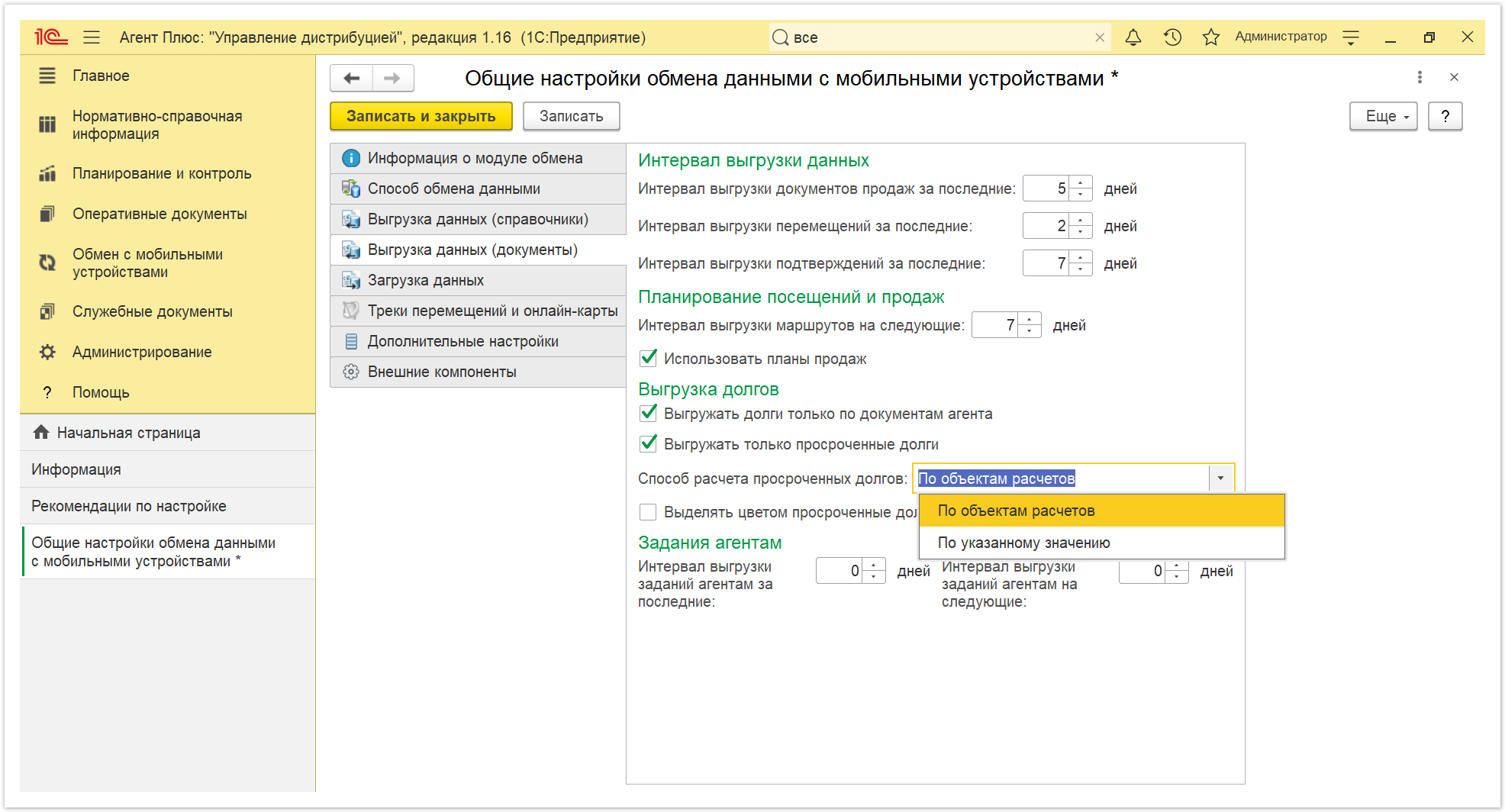Toggle Выделять цветом просроченные долги checkbox
The height and width of the screenshot is (812, 1505).
pos(648,512)
